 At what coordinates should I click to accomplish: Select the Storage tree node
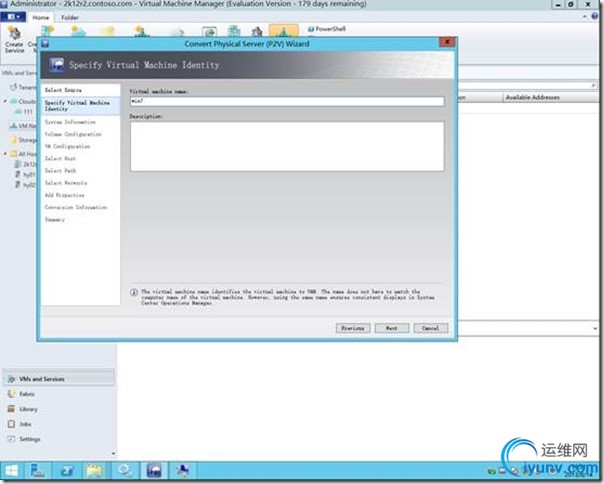click(24, 140)
